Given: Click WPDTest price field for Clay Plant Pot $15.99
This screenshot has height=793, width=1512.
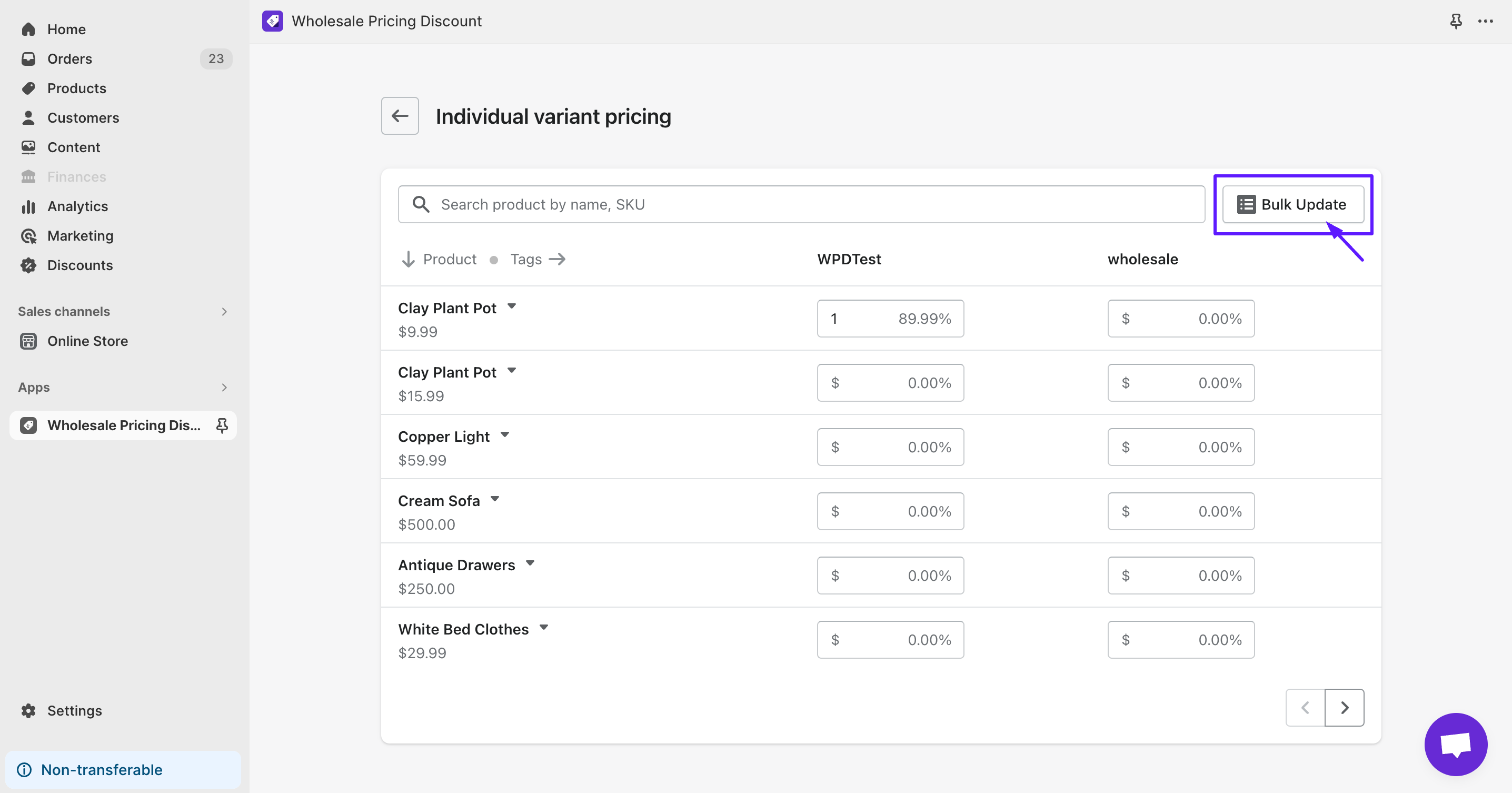Looking at the screenshot, I should [890, 383].
